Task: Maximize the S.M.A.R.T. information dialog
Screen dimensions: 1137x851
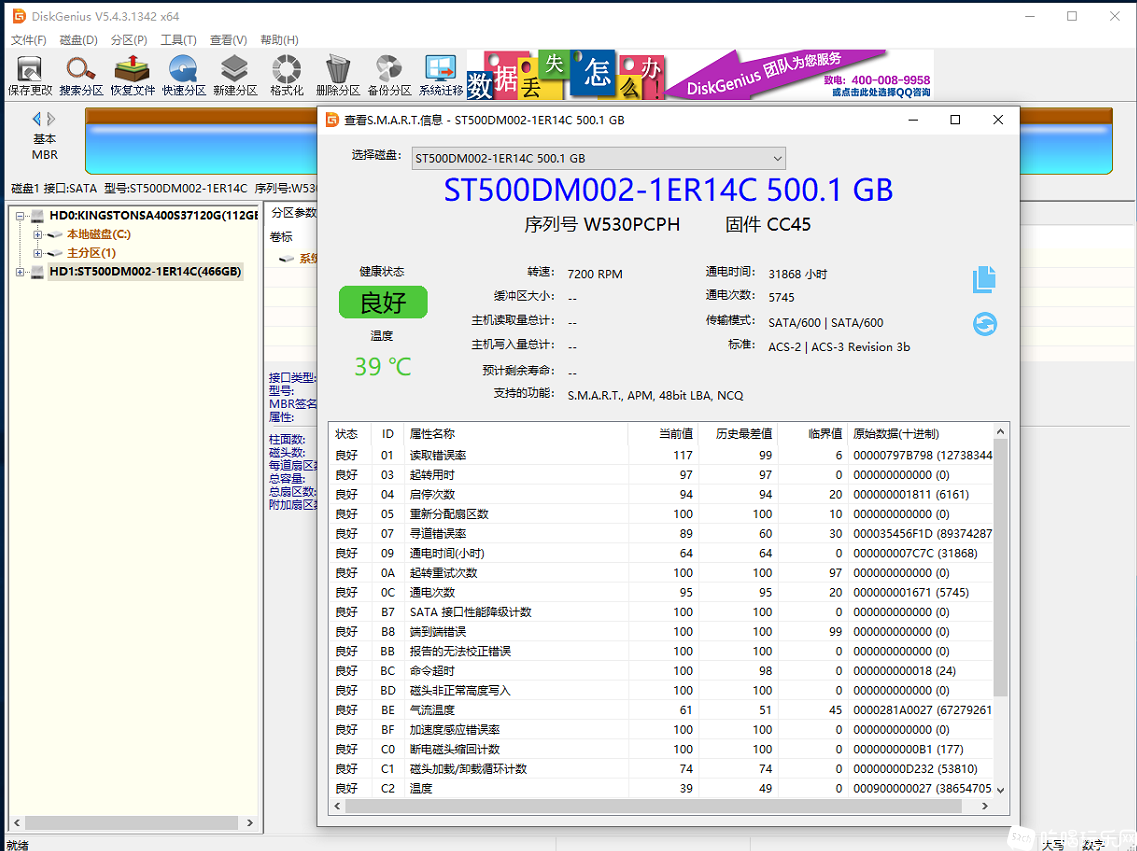Action: click(x=955, y=120)
